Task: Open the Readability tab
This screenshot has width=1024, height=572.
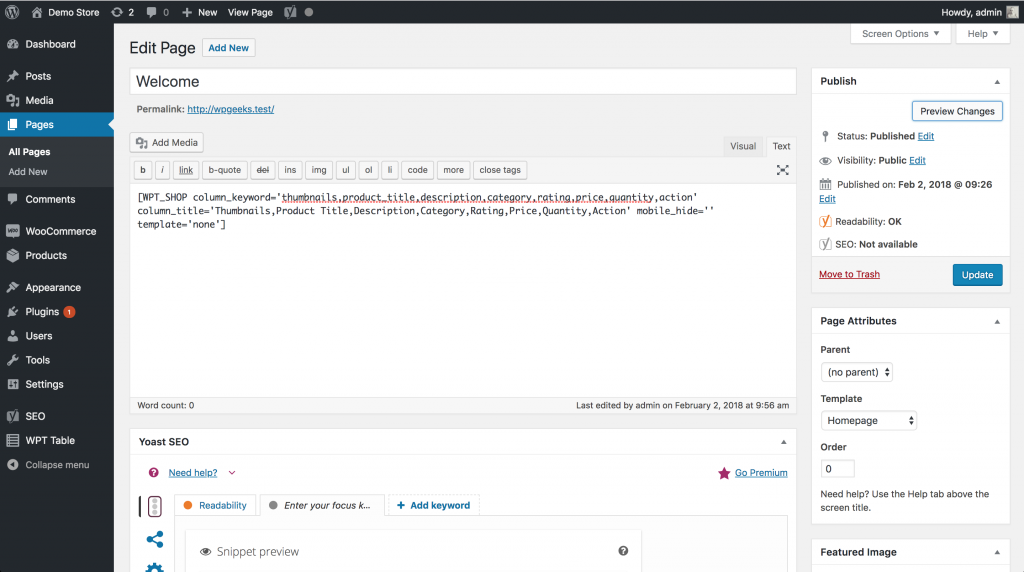Action: click(215, 505)
